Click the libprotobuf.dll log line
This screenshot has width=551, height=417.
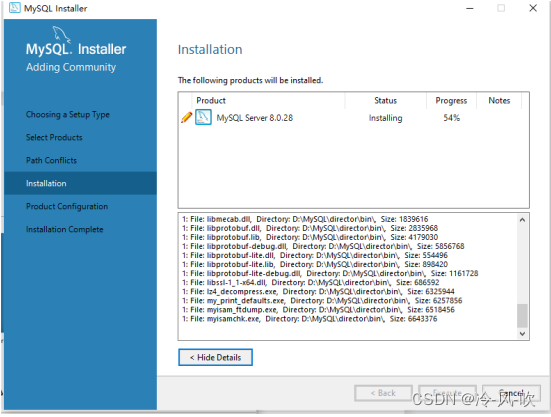[x=310, y=228]
